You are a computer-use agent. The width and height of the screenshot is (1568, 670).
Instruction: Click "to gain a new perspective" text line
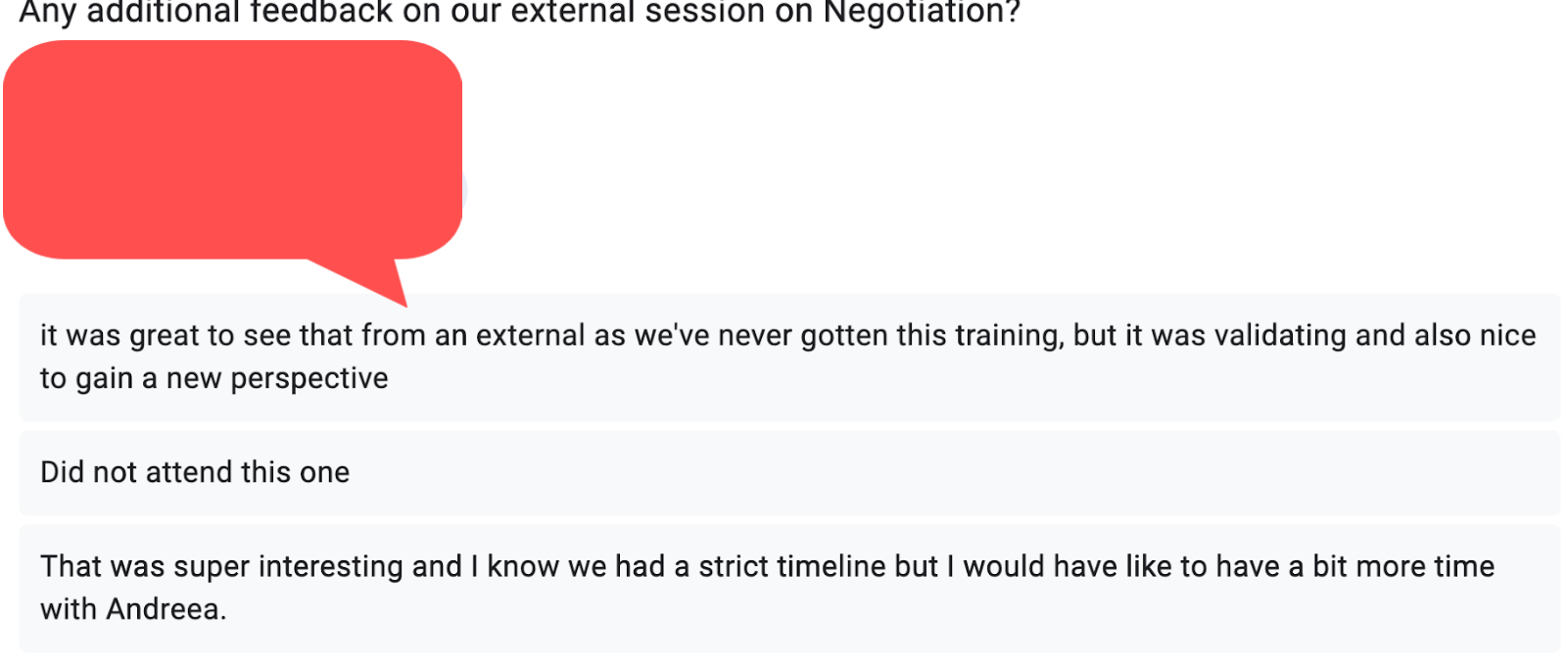point(214,378)
